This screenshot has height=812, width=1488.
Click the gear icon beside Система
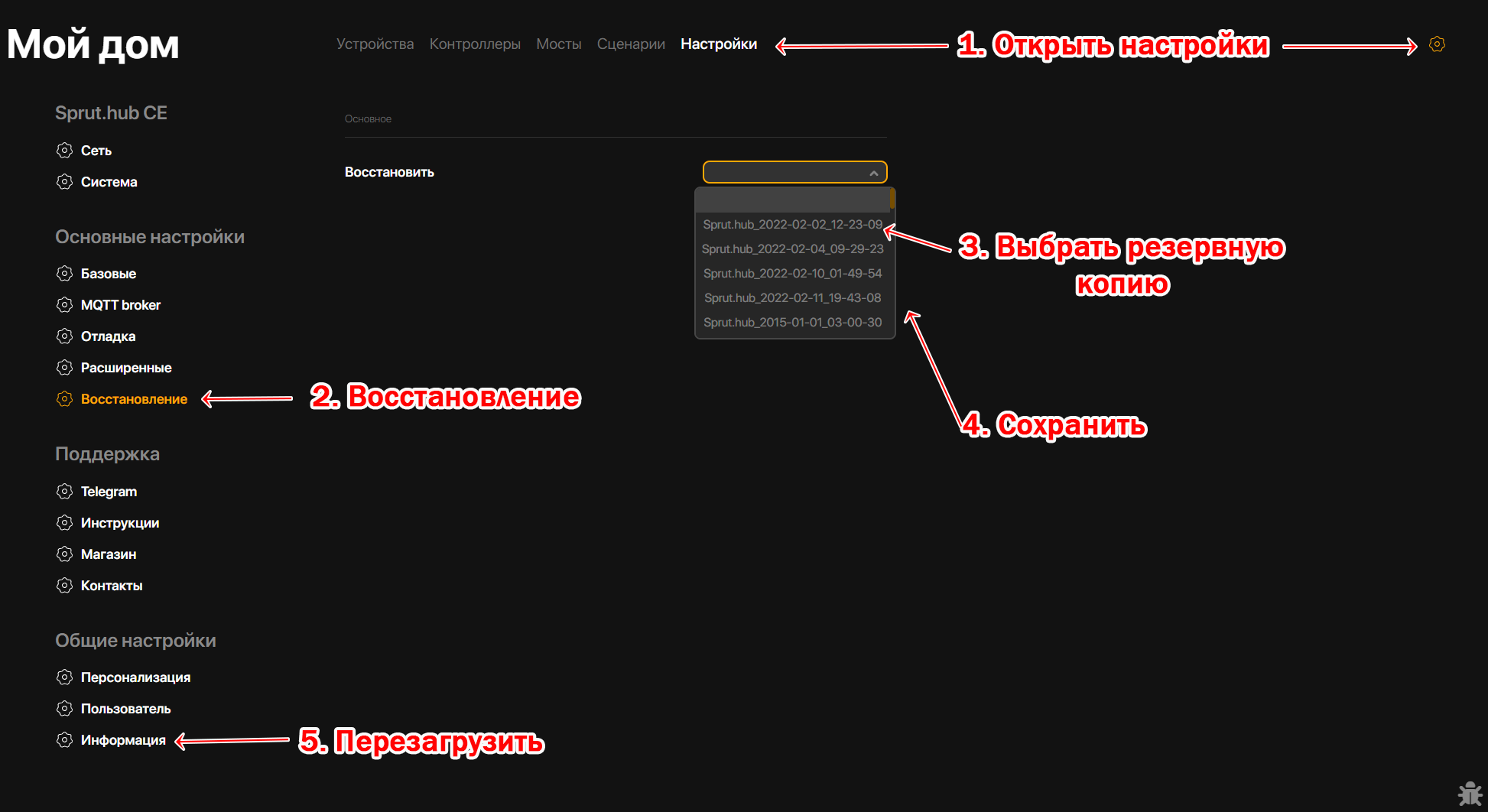65,182
